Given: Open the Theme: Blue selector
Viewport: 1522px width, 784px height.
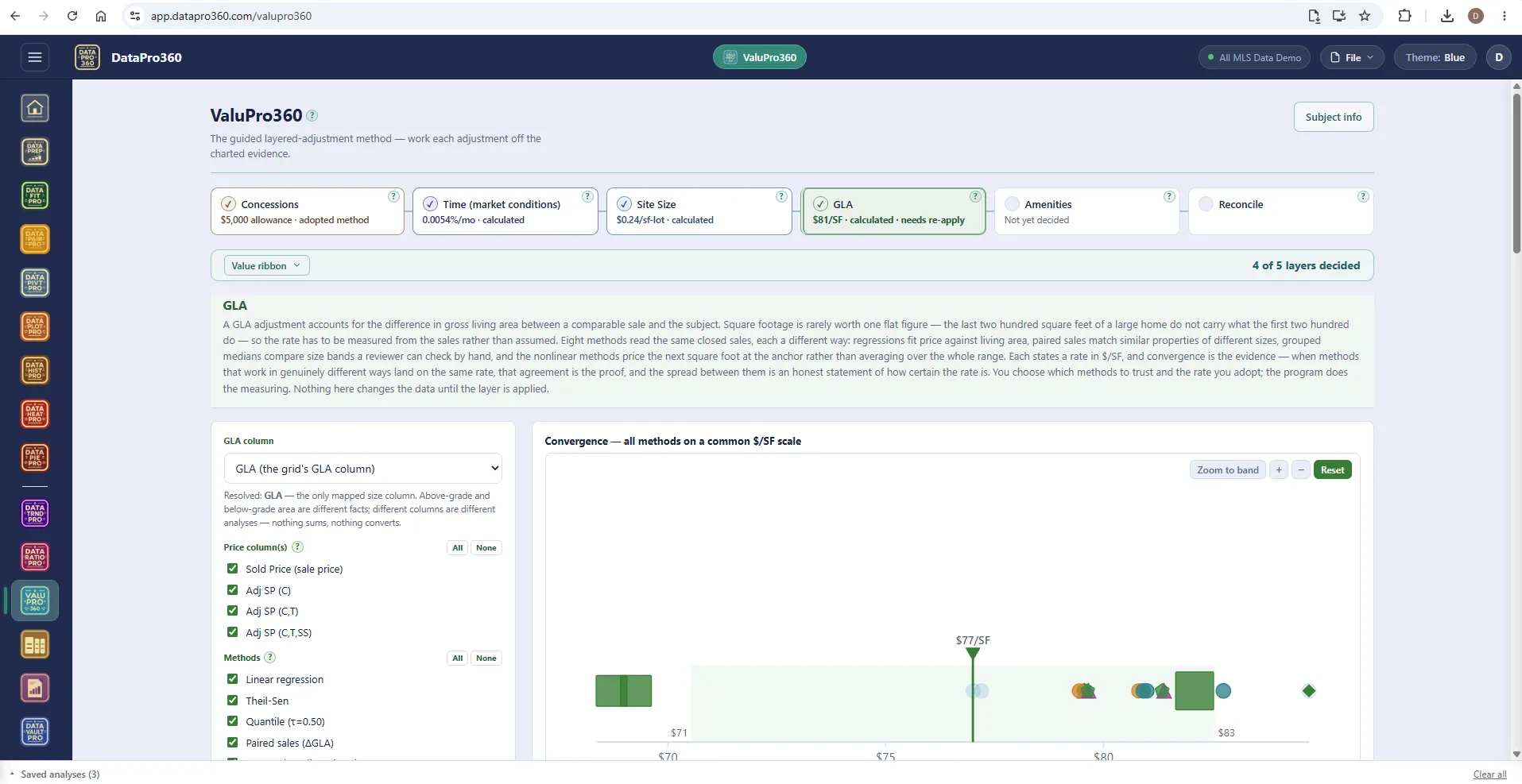Looking at the screenshot, I should pyautogui.click(x=1435, y=57).
